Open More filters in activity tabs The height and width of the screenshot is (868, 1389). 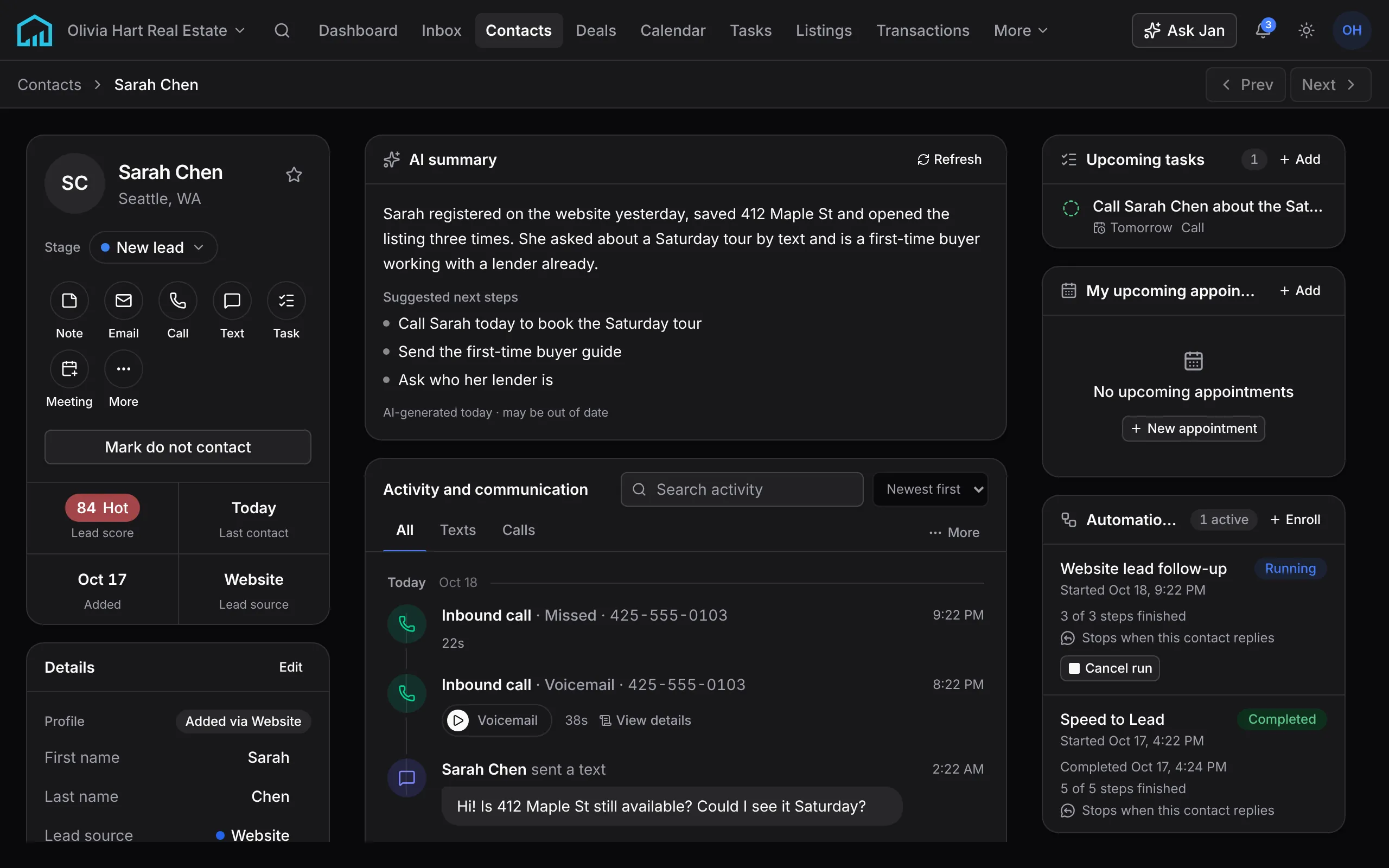tap(954, 533)
